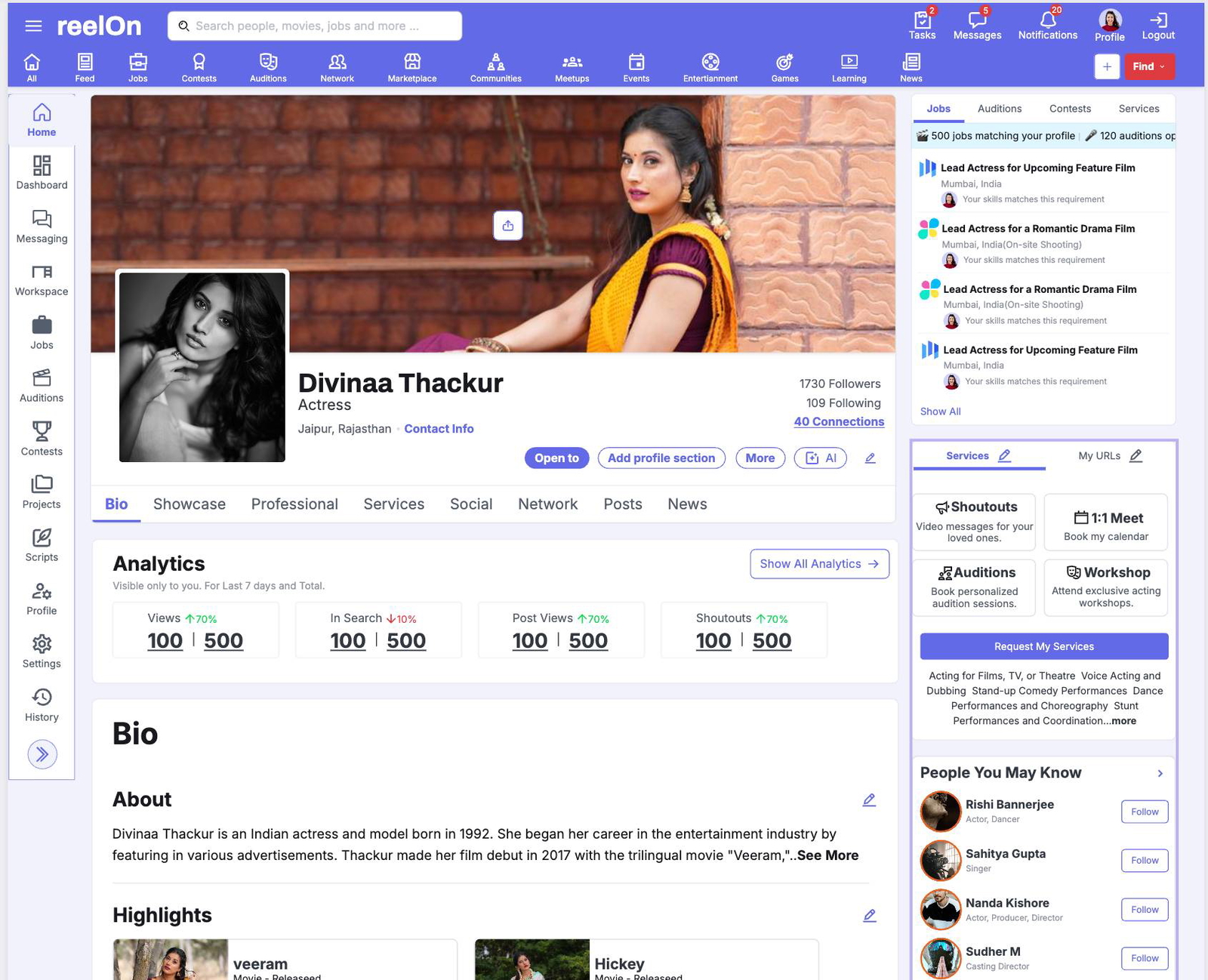
Task: Expand the Open to options button
Action: (x=556, y=458)
